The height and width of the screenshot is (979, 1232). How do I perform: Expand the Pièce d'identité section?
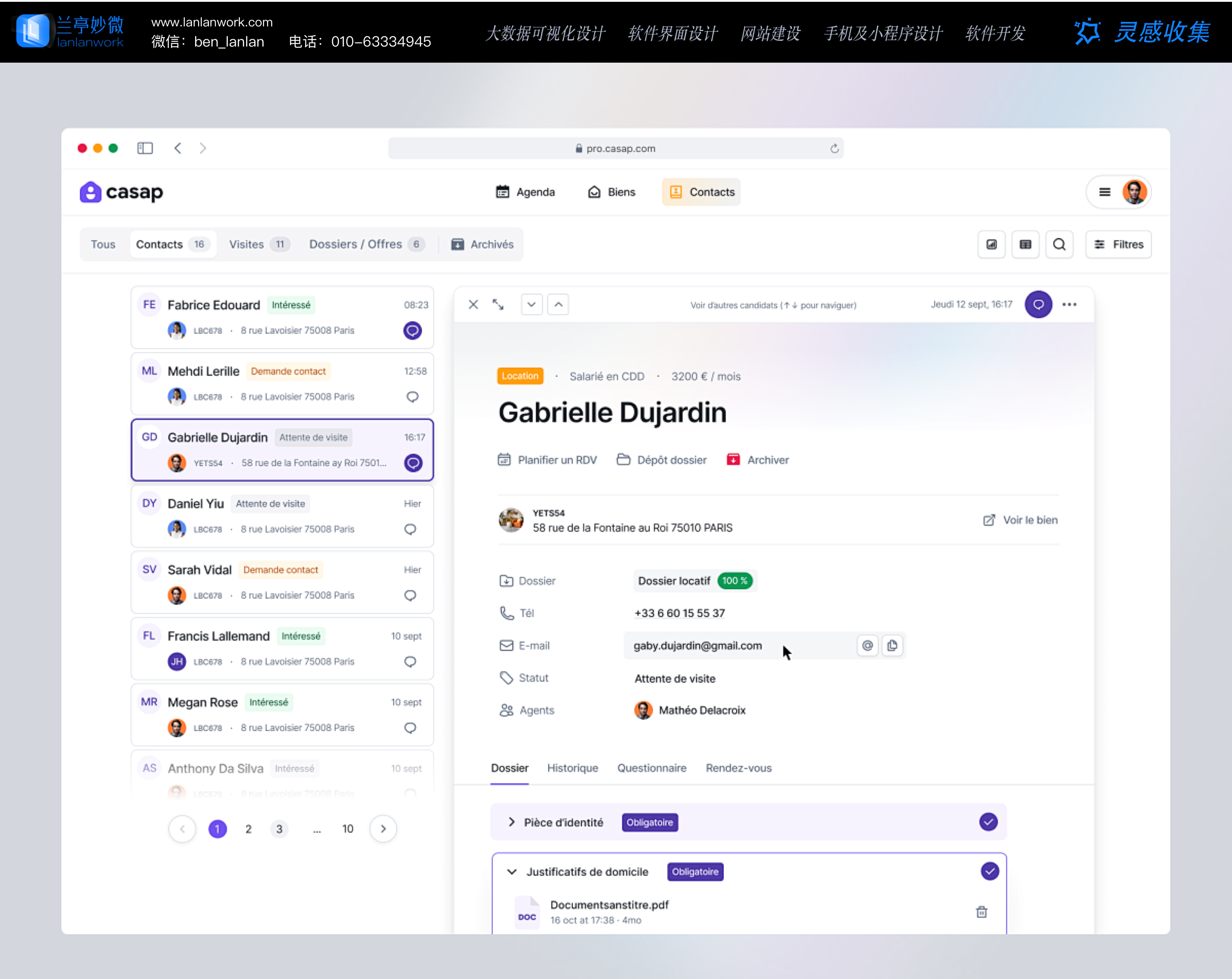(512, 822)
